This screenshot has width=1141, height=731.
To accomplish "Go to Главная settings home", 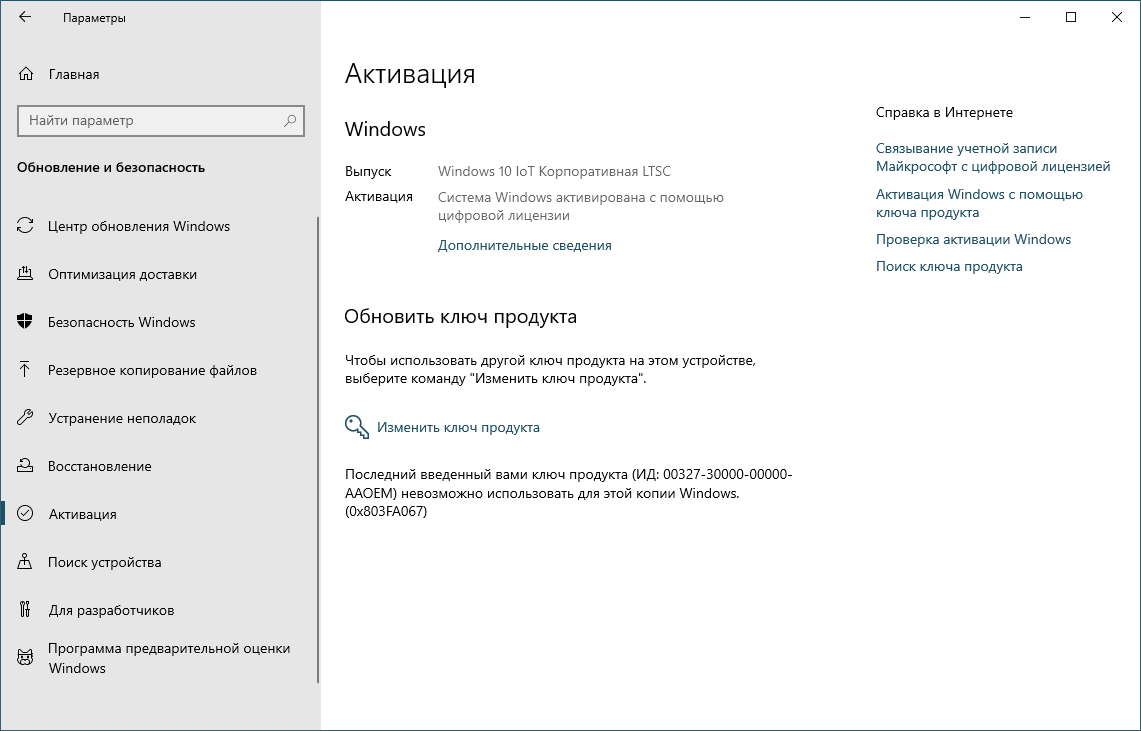I will click(x=159, y=74).
